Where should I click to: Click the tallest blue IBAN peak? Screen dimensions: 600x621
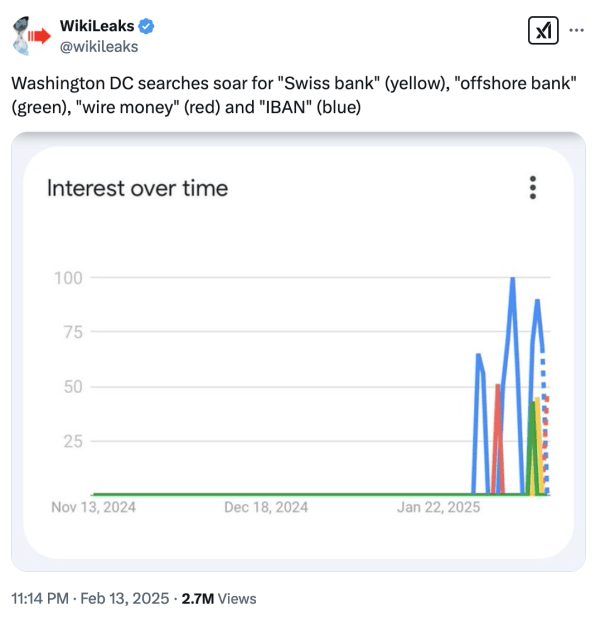click(512, 279)
